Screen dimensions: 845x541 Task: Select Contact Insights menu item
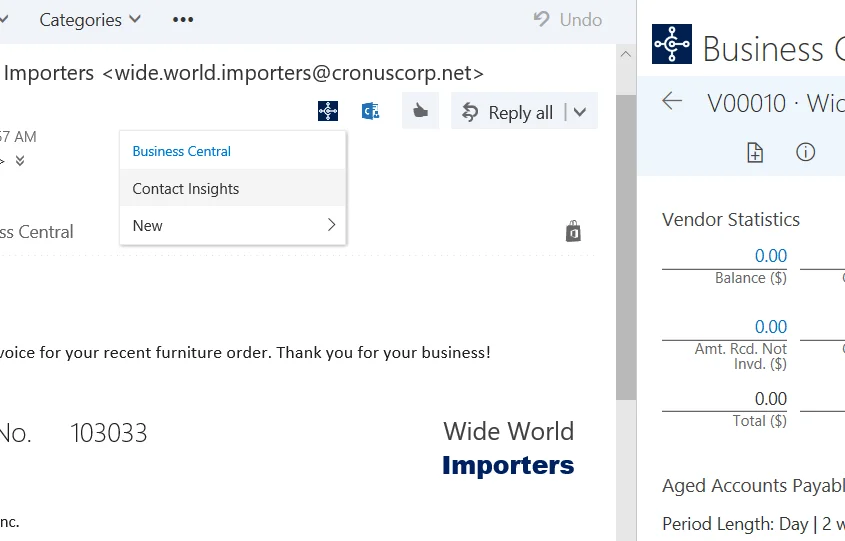click(233, 189)
